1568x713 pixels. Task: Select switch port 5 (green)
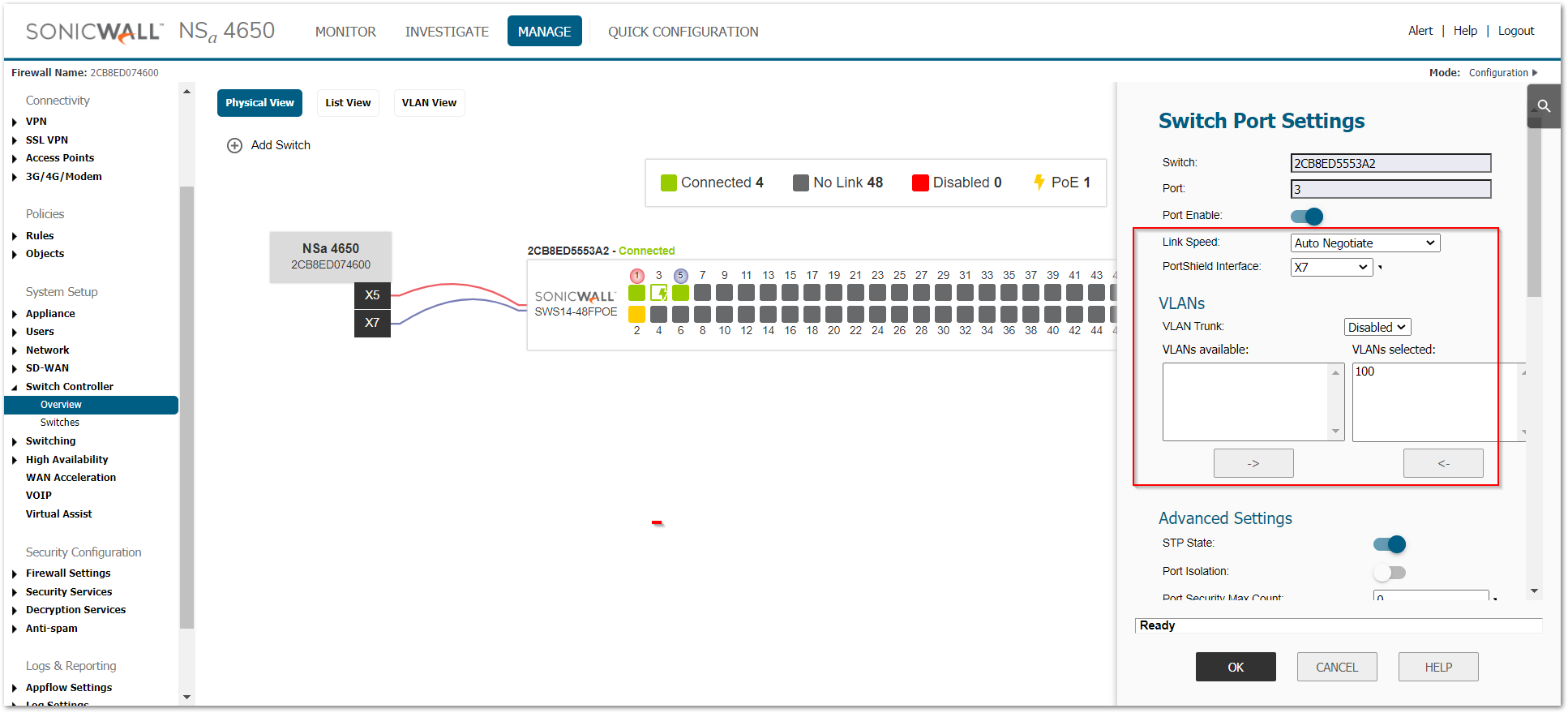(681, 292)
